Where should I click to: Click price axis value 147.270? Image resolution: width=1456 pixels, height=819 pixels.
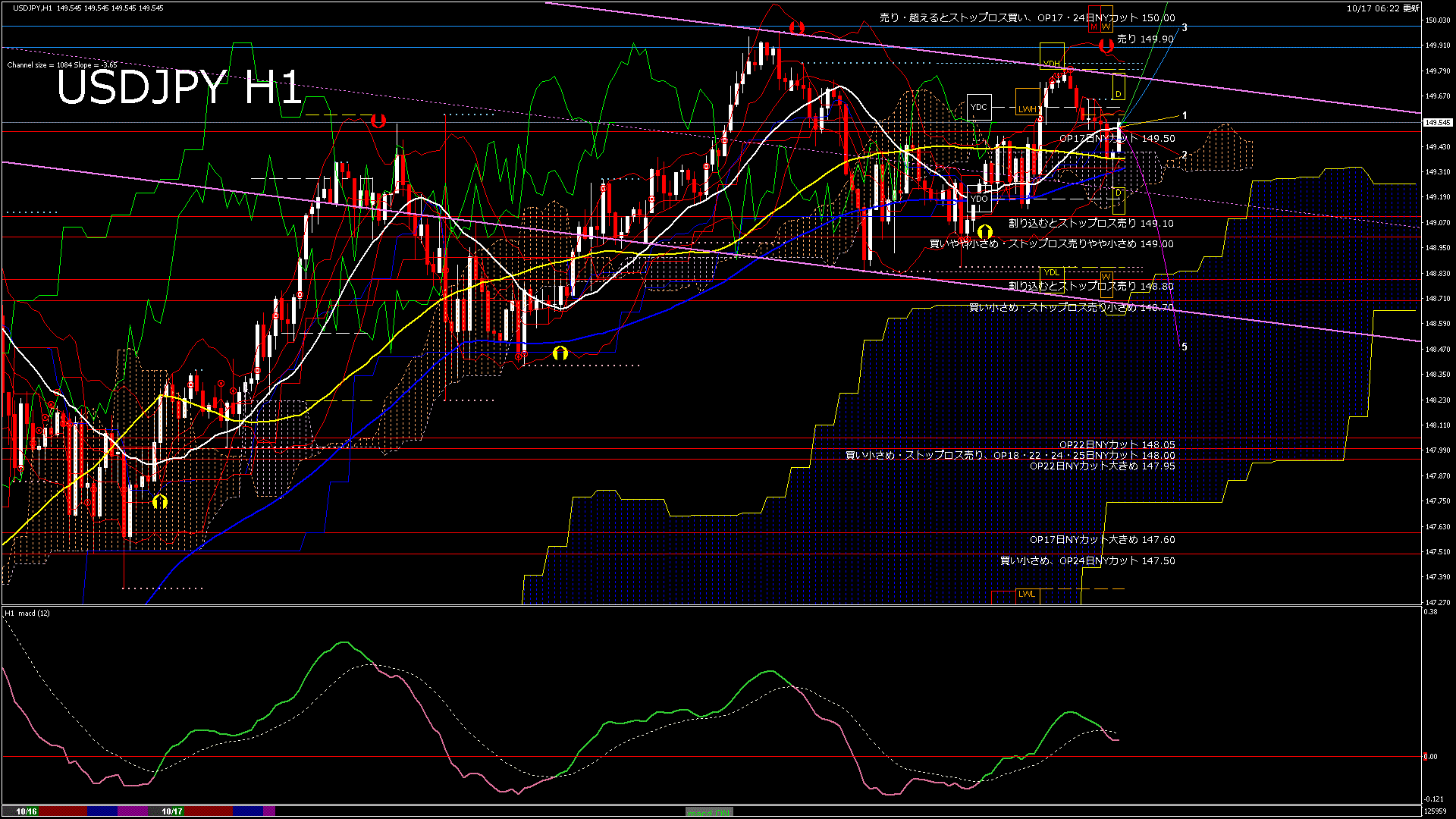tap(1438, 603)
